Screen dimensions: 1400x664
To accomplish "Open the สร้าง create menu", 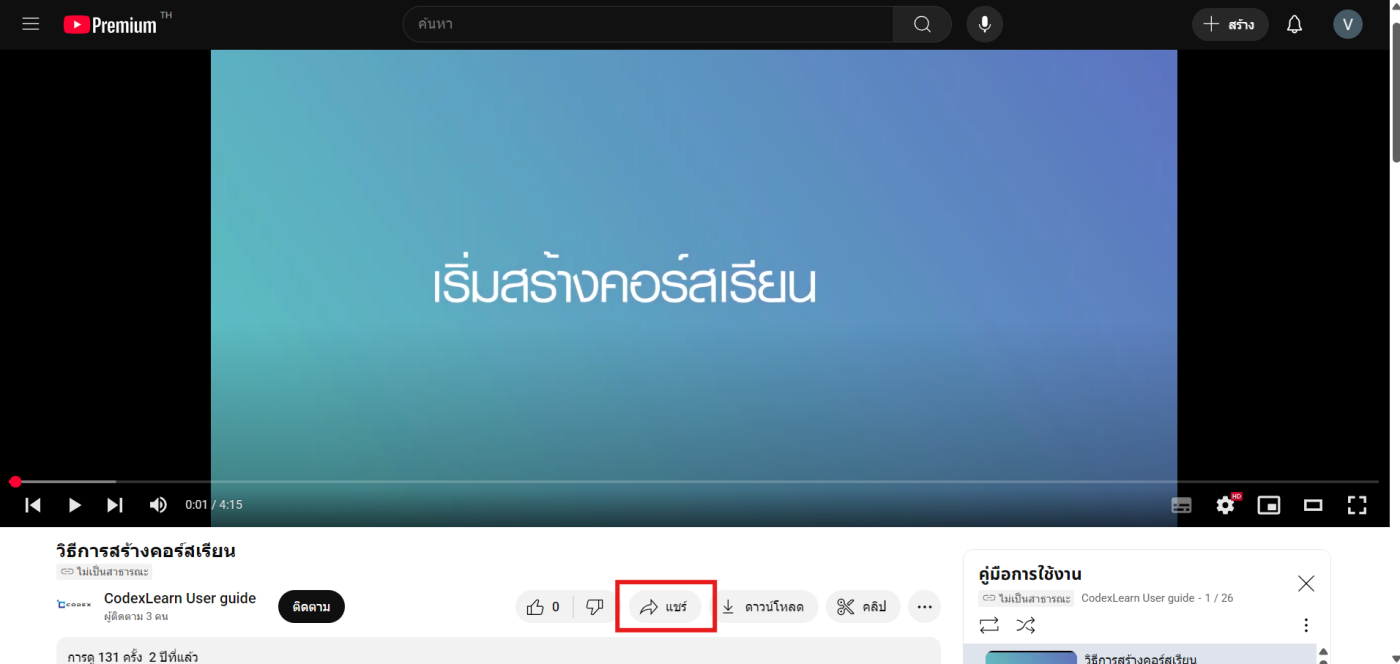I will pos(1229,25).
